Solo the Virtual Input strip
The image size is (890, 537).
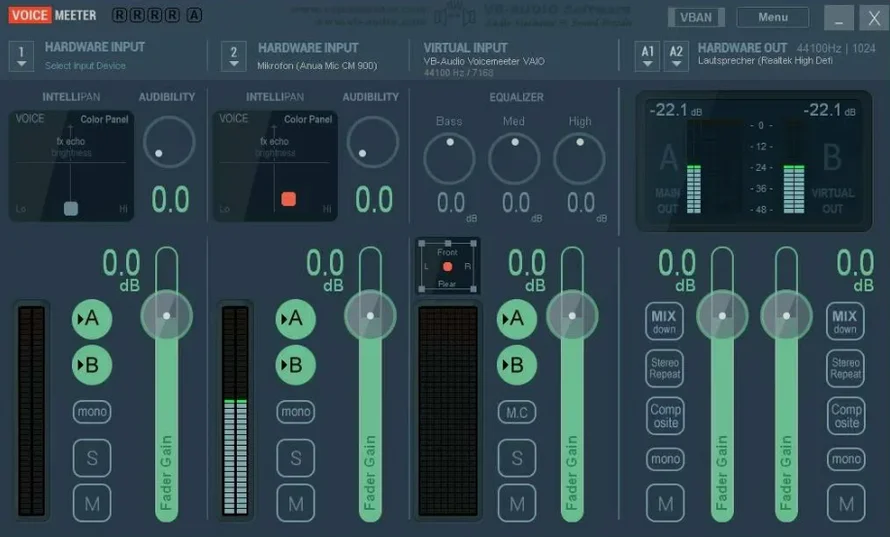point(517,458)
